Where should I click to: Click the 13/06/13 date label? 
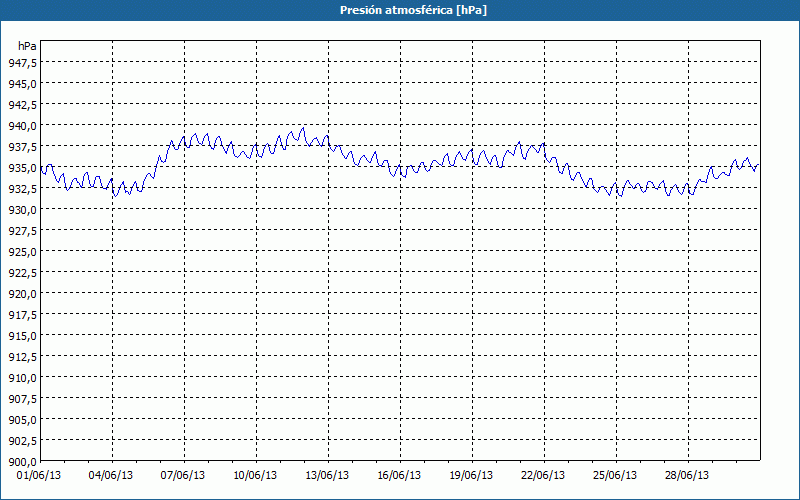[x=327, y=475]
